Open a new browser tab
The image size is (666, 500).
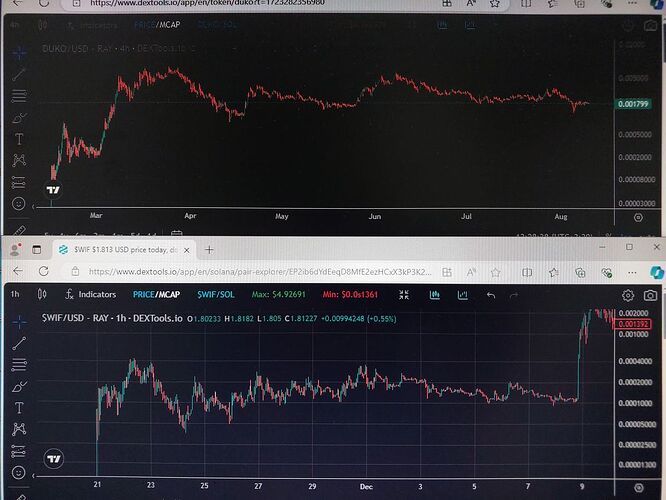(x=209, y=250)
